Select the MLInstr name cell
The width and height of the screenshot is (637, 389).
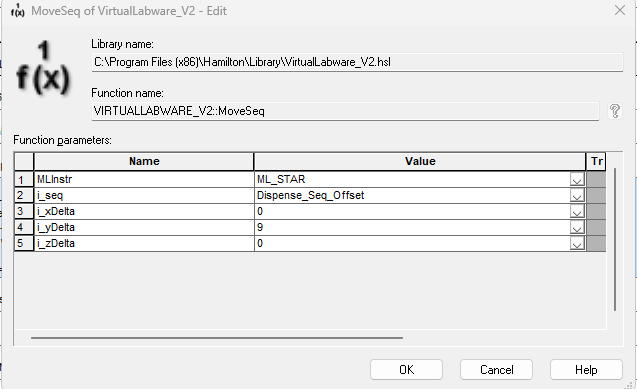click(x=144, y=179)
